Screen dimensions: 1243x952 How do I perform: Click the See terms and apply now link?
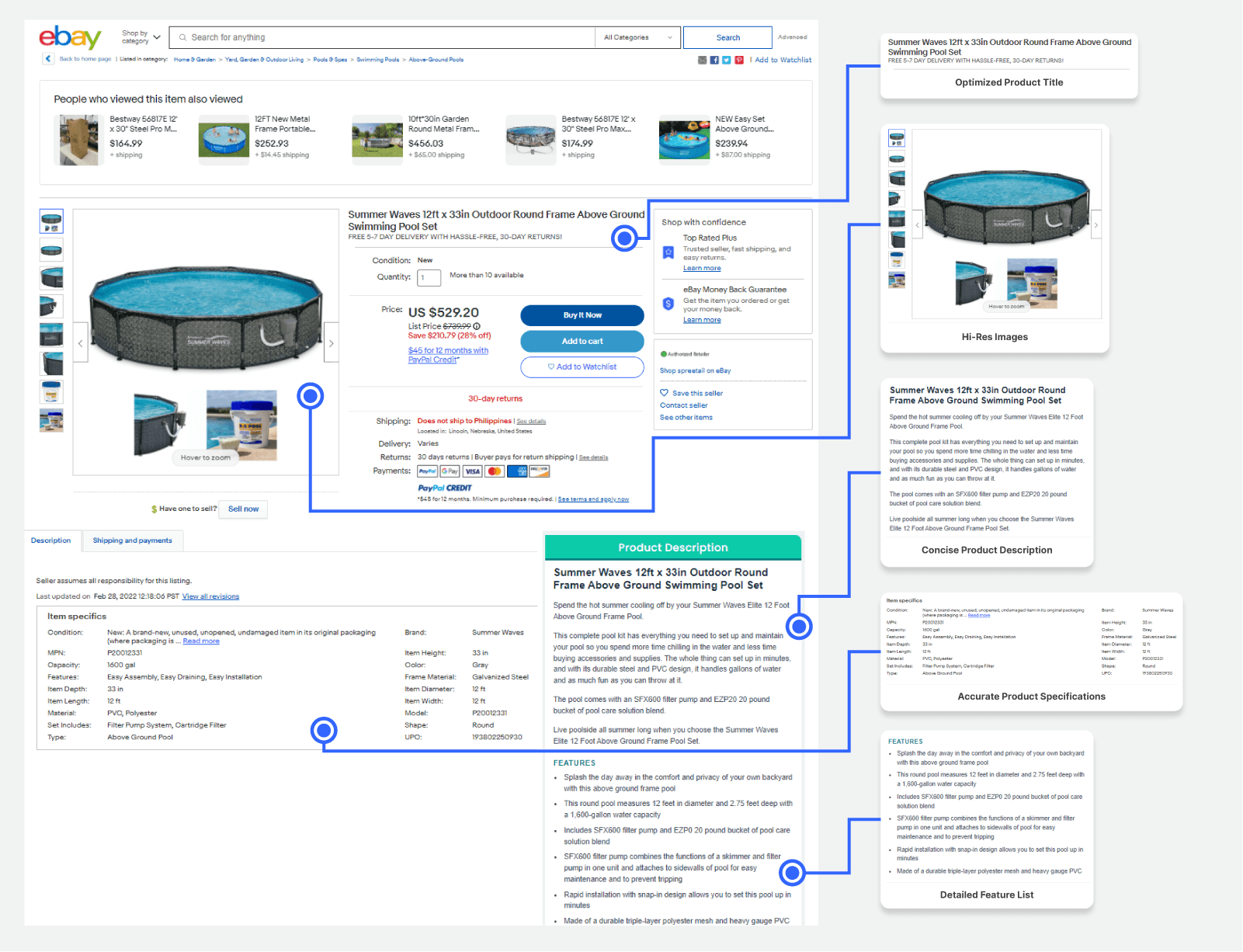(x=593, y=499)
